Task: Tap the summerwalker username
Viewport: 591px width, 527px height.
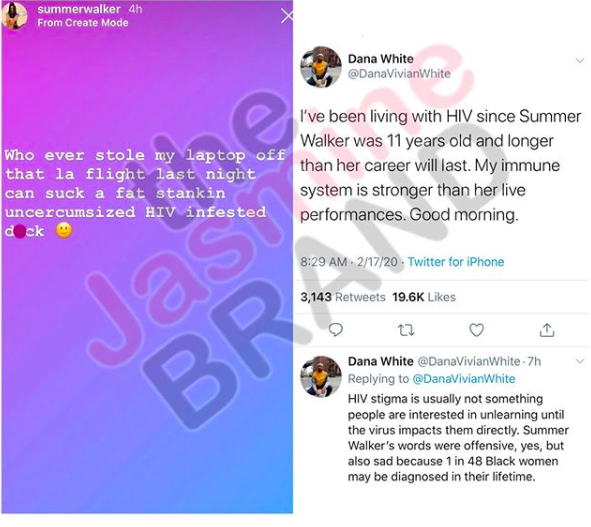Action: (x=79, y=9)
